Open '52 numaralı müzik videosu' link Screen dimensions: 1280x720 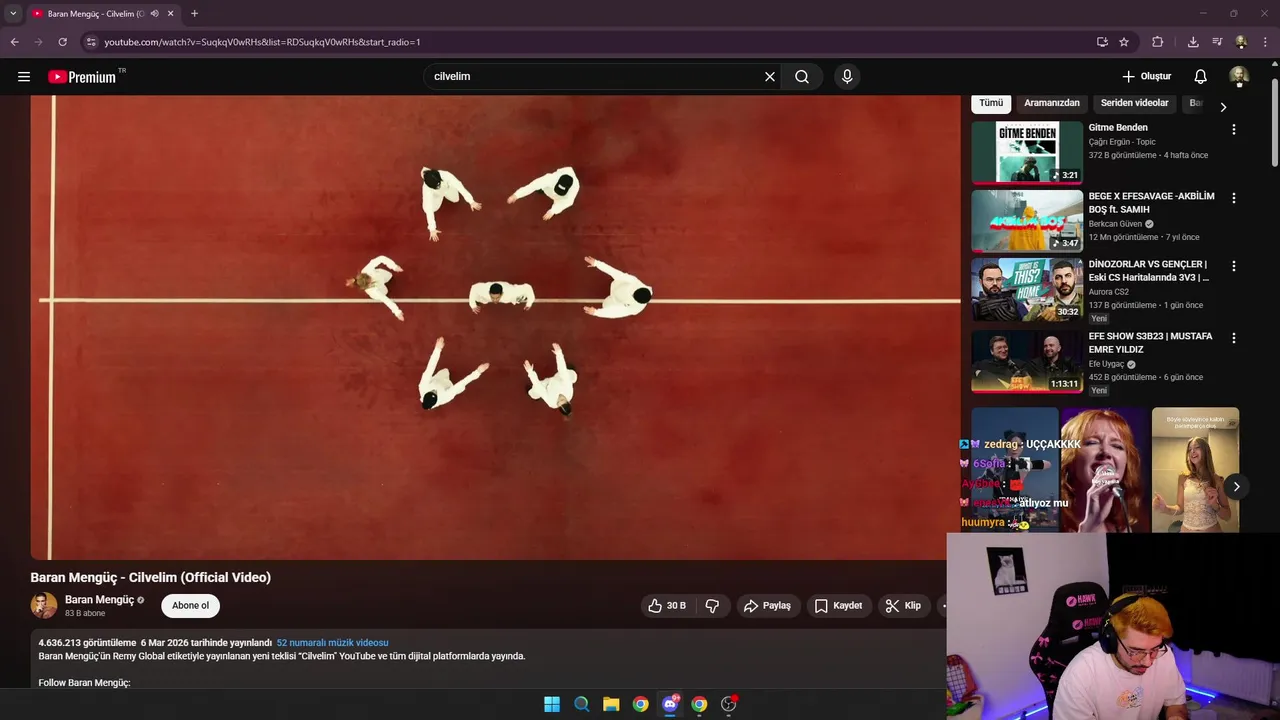coord(332,643)
